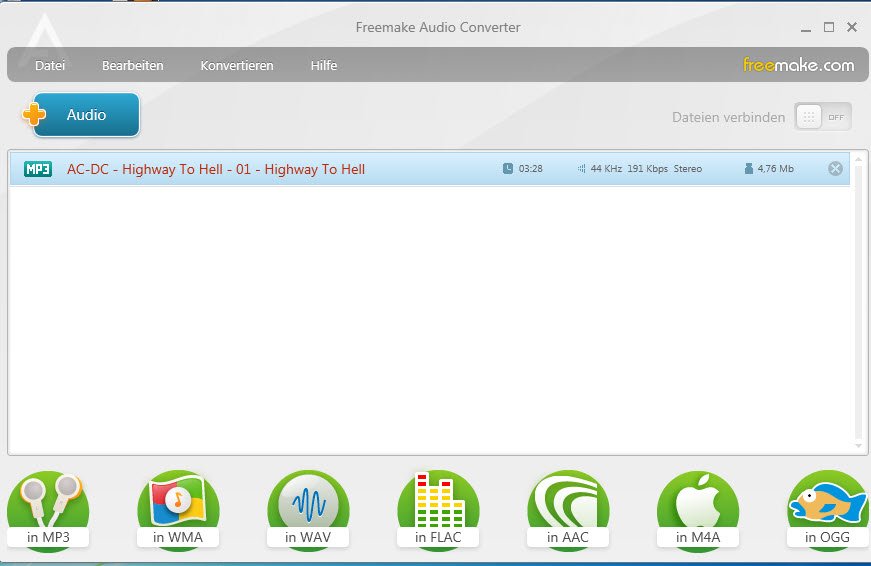Viewport: 871px width, 566px height.
Task: Click the file list scrollbar up arrow
Action: 859,159
